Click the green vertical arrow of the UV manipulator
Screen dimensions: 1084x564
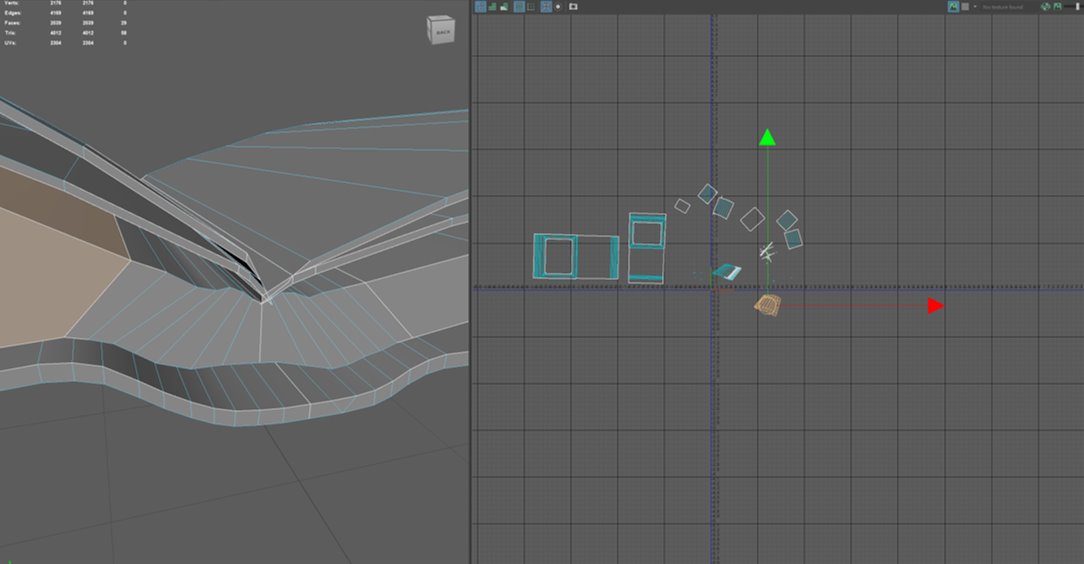pyautogui.click(x=767, y=138)
